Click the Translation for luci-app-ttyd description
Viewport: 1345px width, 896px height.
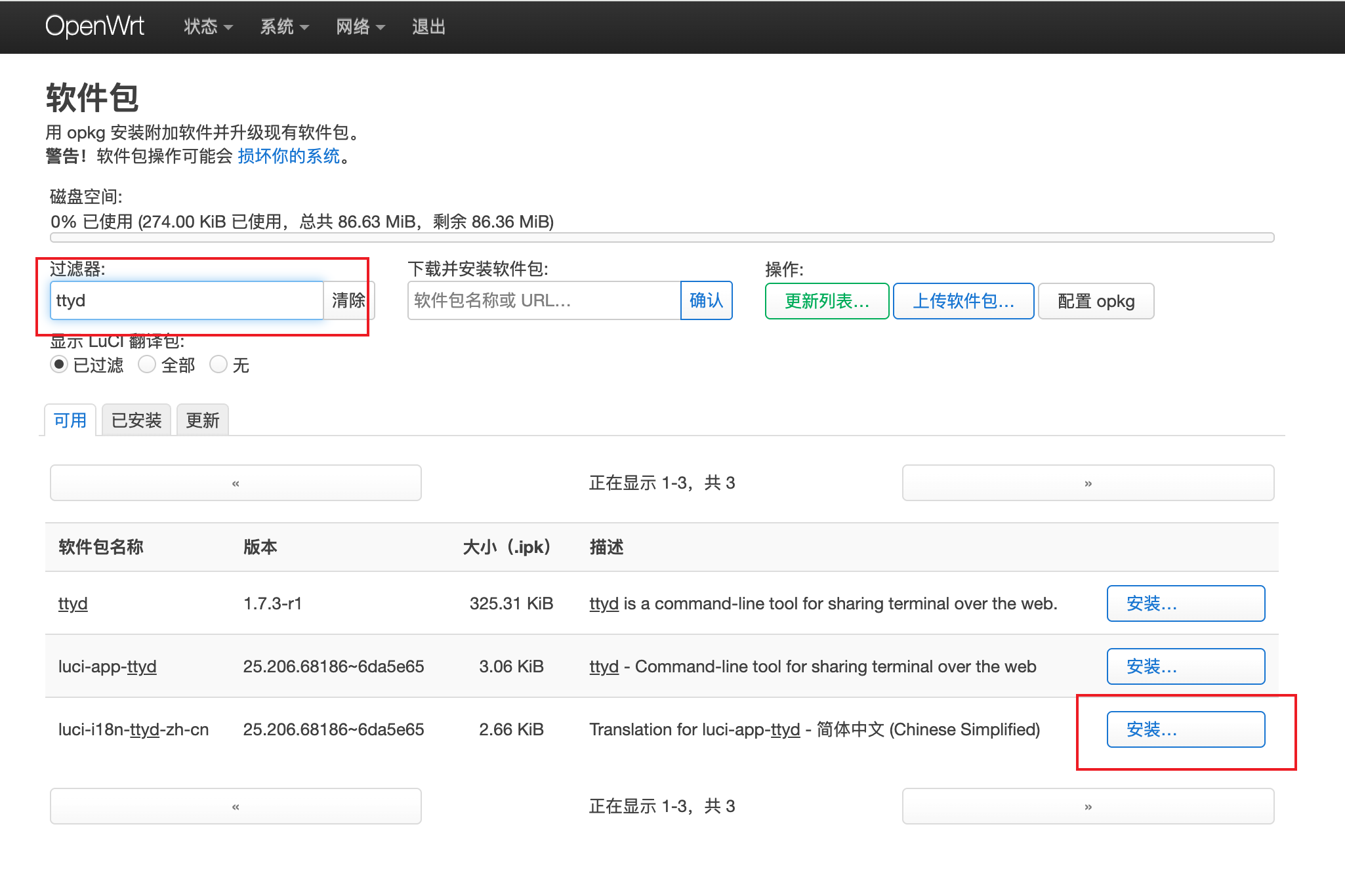814,729
